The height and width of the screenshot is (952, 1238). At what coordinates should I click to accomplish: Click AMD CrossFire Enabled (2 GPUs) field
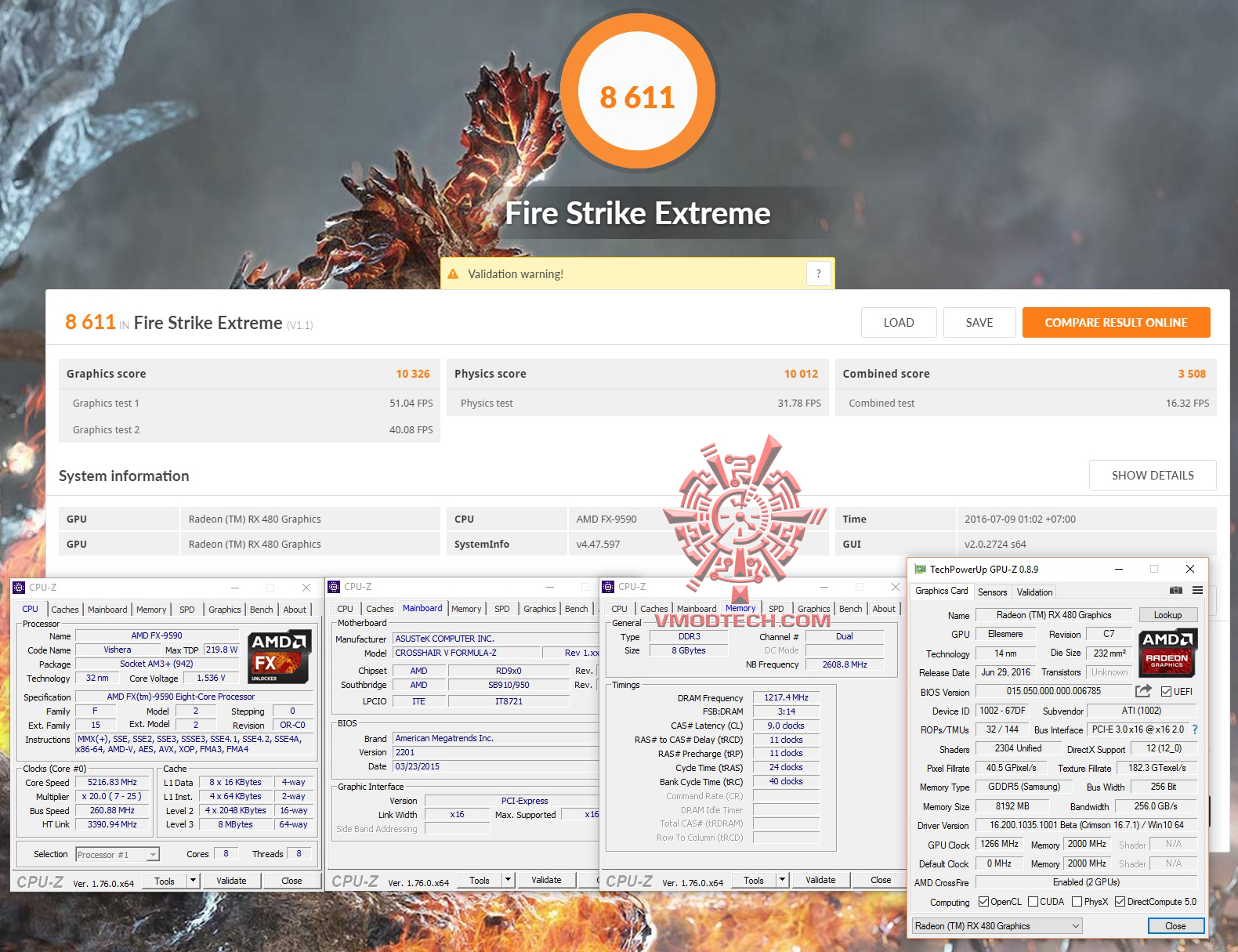click(x=1086, y=882)
